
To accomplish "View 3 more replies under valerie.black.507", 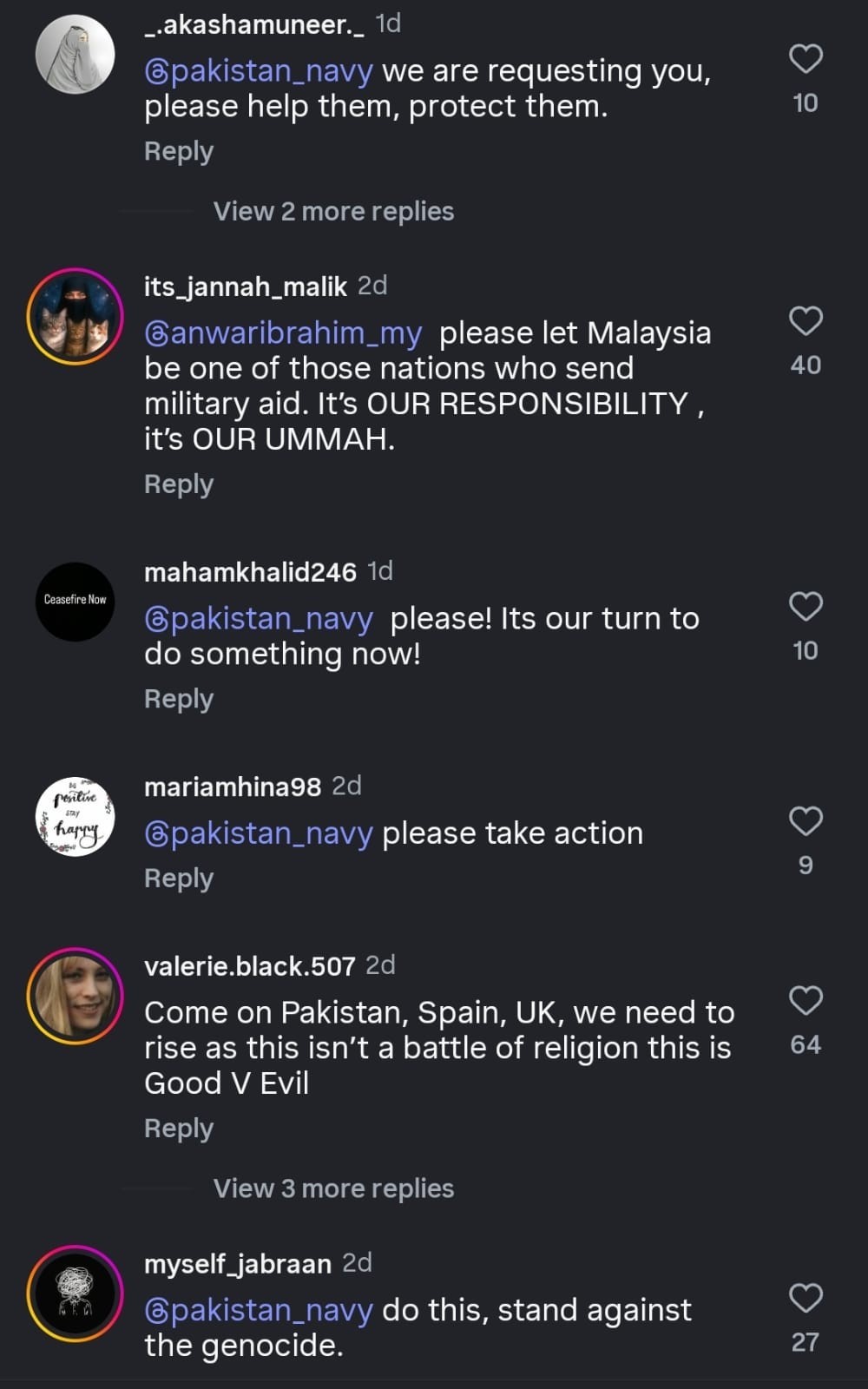I will tap(333, 1188).
